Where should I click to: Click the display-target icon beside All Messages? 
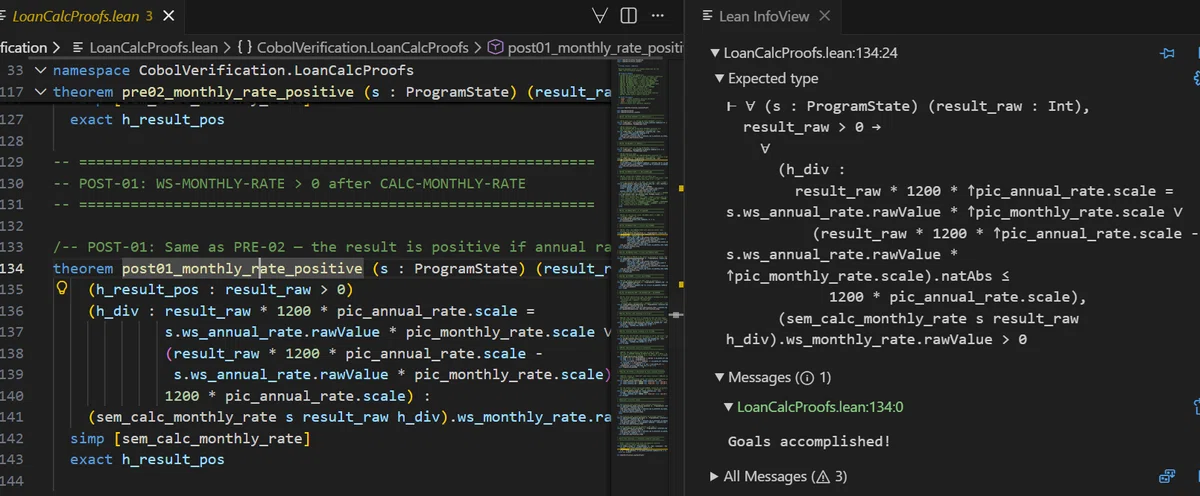coord(1166,476)
